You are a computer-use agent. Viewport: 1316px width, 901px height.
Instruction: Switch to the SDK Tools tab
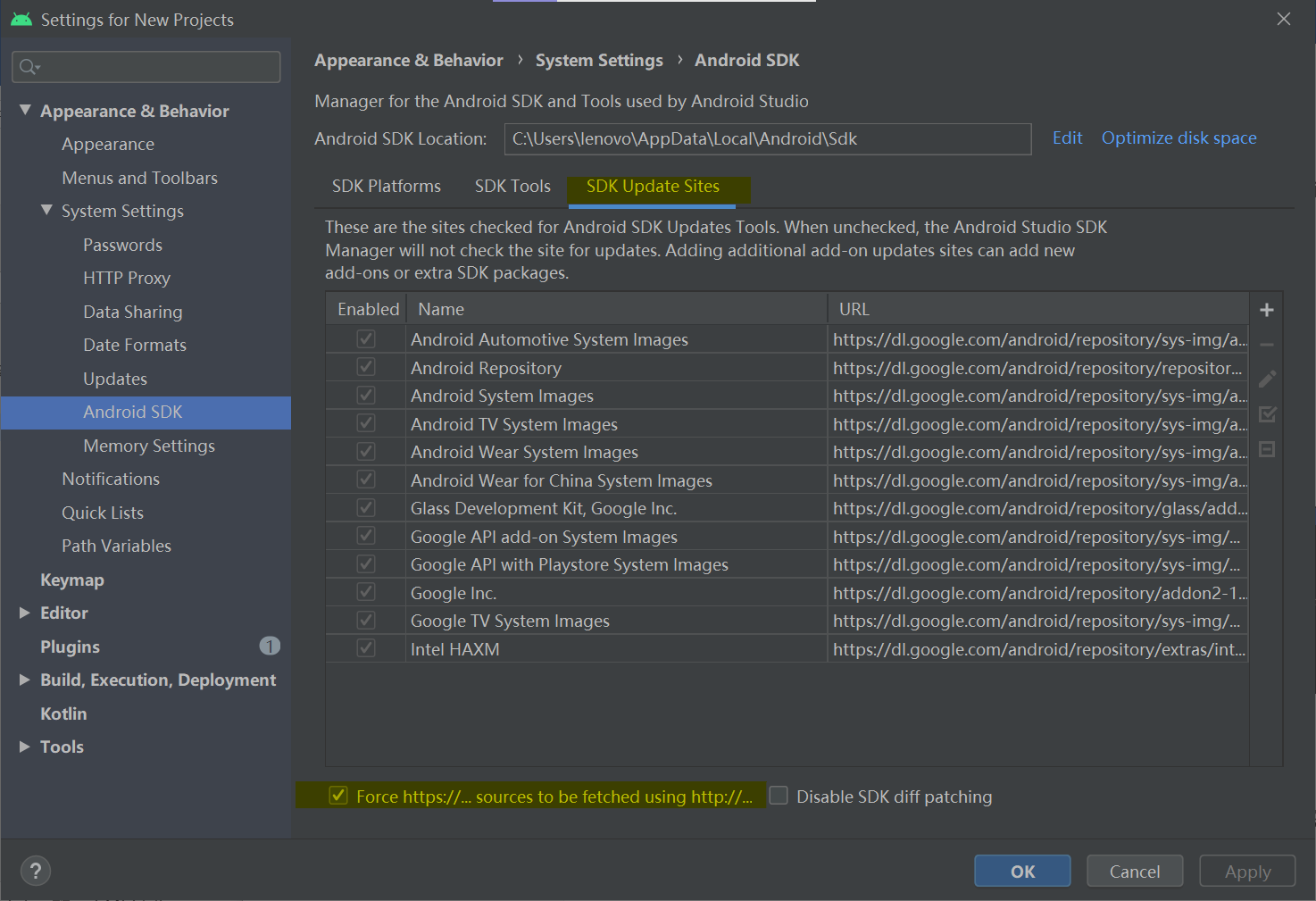click(x=512, y=186)
